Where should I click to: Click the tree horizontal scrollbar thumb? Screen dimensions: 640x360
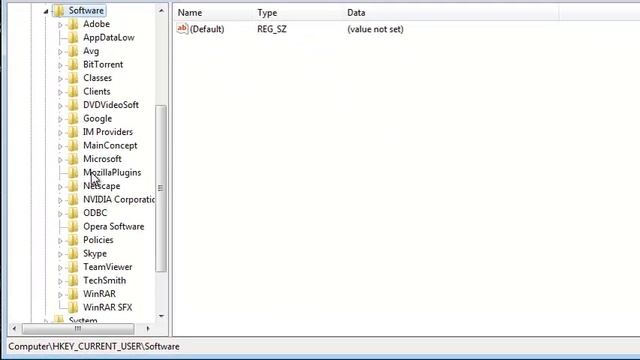tap(78, 328)
